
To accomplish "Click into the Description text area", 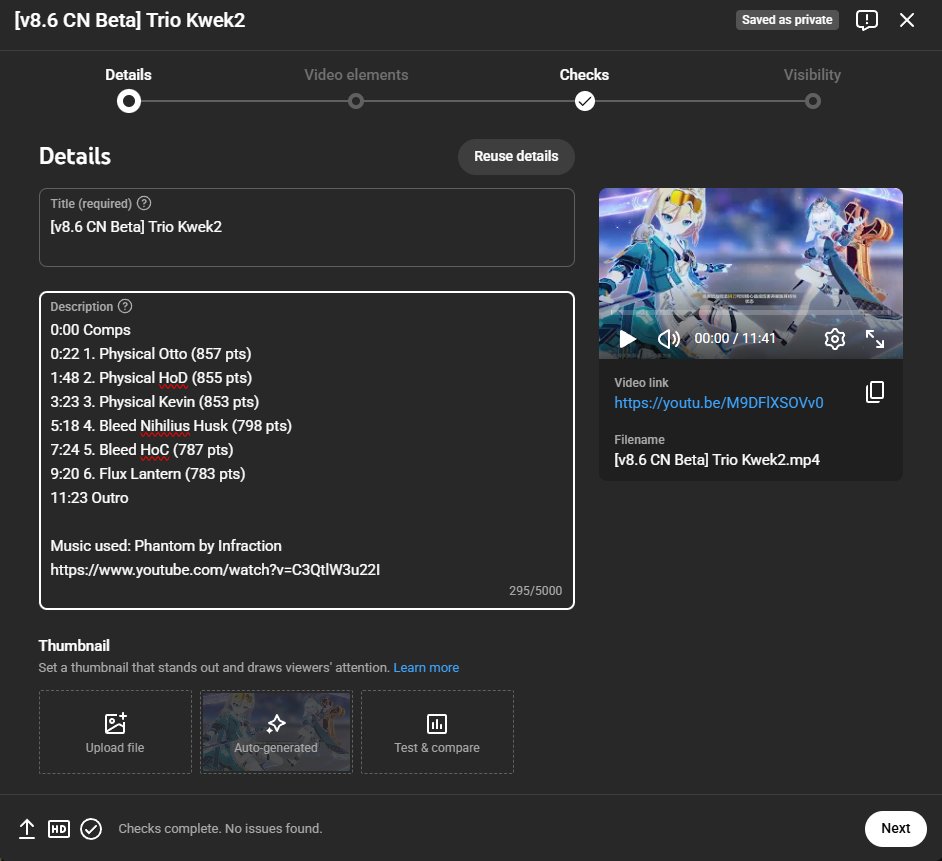I will click(x=307, y=451).
